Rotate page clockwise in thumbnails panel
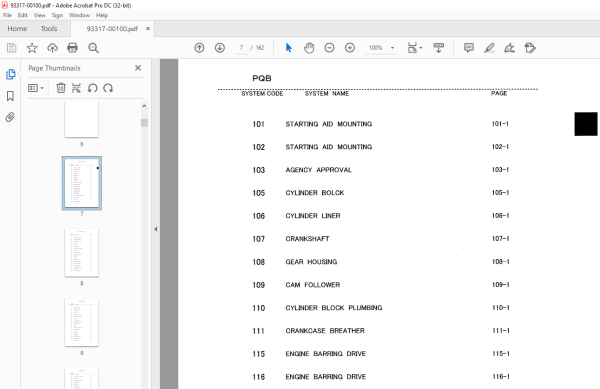Viewport: 600px width, 389px height. (x=108, y=88)
